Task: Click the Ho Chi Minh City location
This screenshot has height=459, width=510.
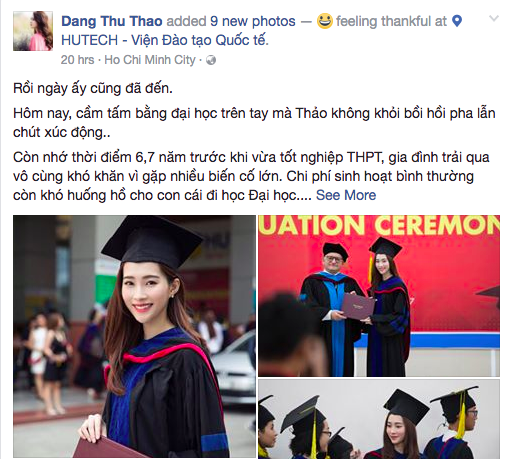Action: (150, 60)
